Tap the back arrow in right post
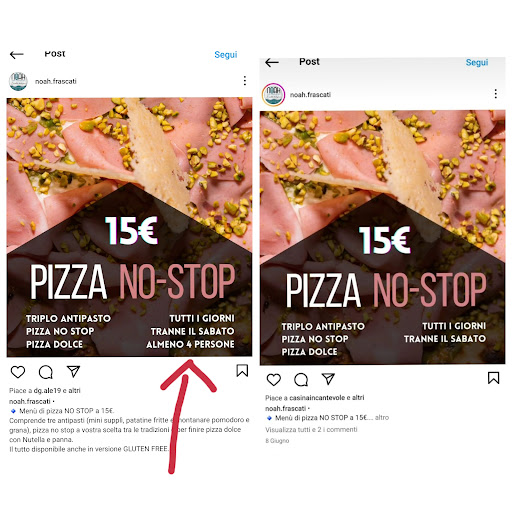The image size is (512, 512). click(272, 62)
